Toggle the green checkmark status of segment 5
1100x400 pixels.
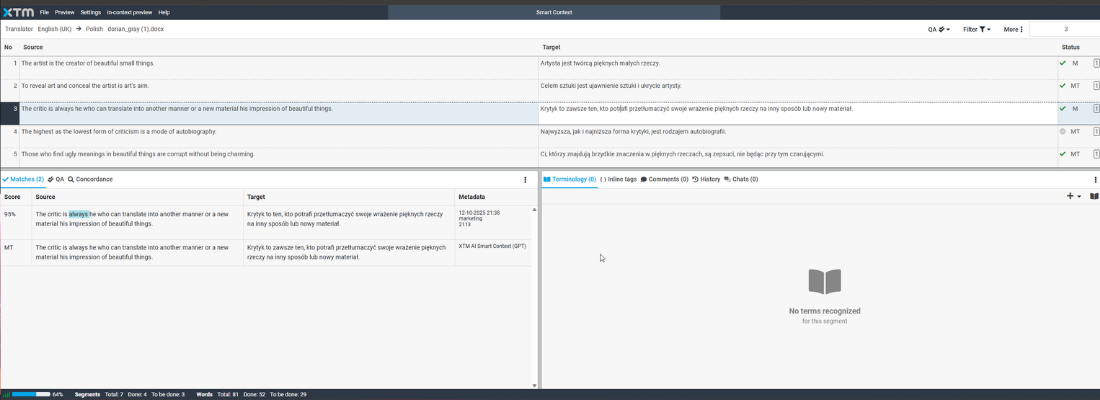tap(1063, 154)
